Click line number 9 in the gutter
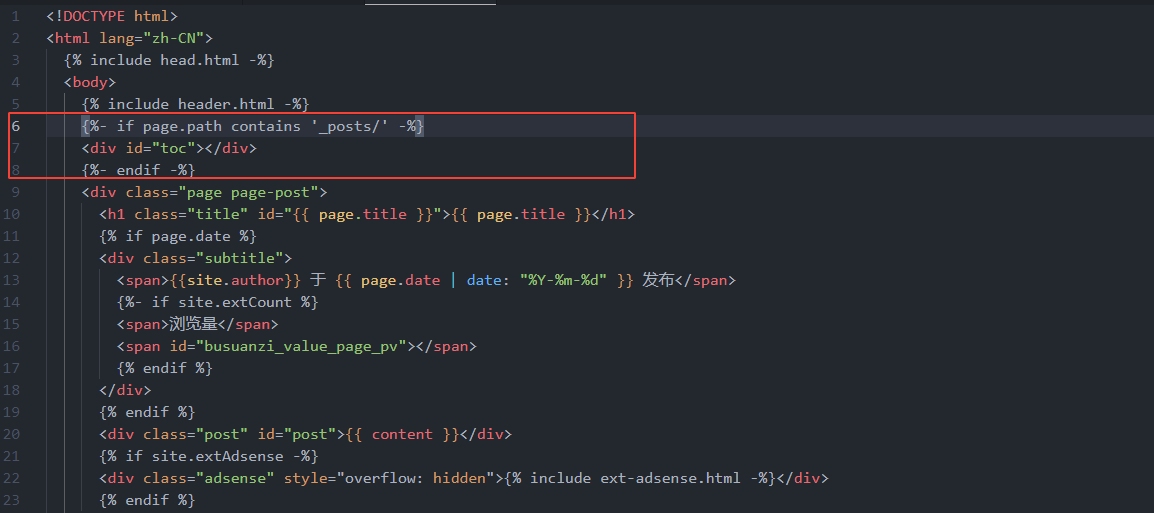This screenshot has width=1154, height=513. pyautogui.click(x=16, y=193)
